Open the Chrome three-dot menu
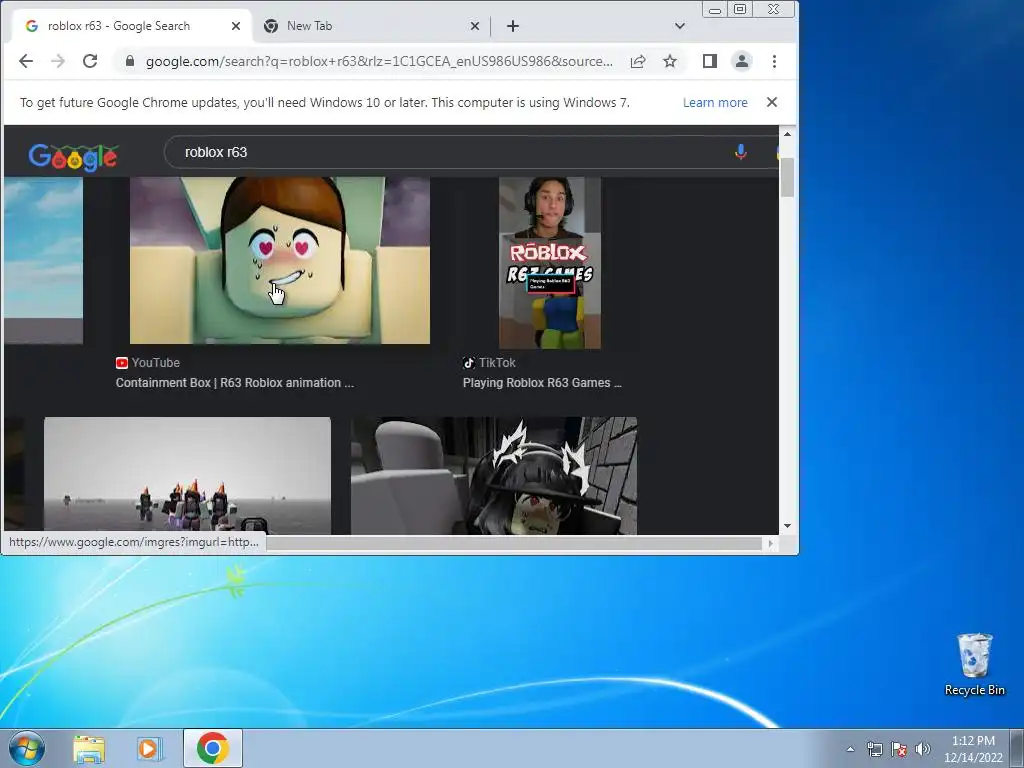Viewport: 1024px width, 768px height. tap(775, 61)
